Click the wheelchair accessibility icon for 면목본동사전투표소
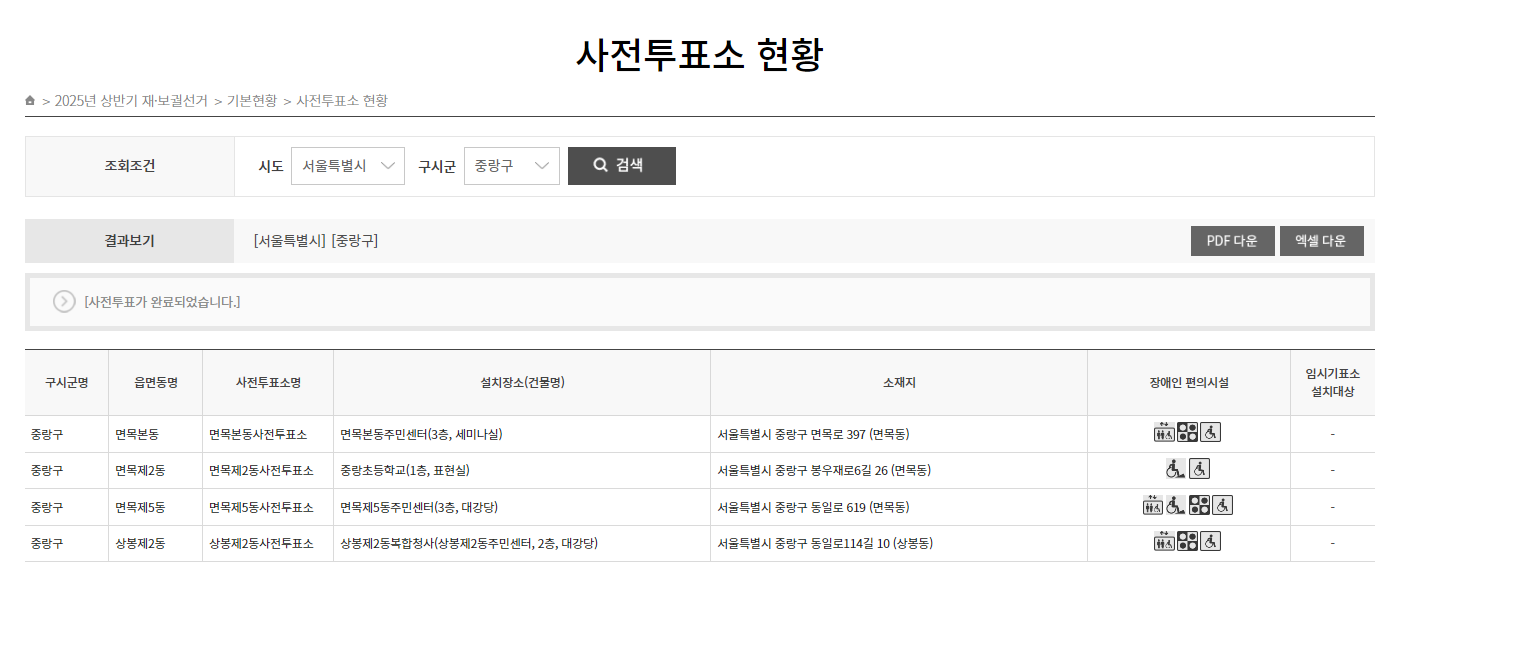This screenshot has height=662, width=1533. [1210, 432]
